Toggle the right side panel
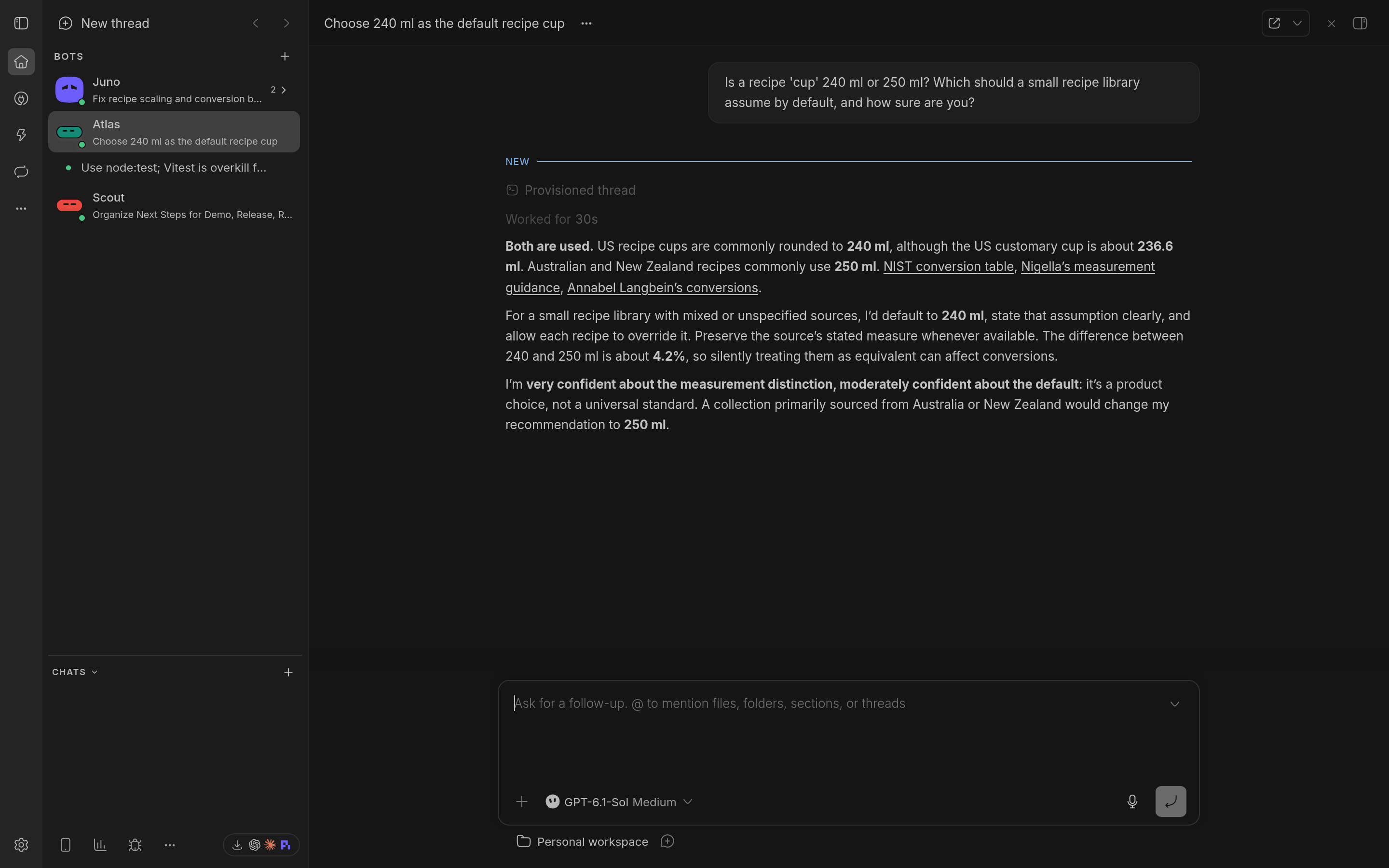The width and height of the screenshot is (1389, 868). tap(1360, 23)
